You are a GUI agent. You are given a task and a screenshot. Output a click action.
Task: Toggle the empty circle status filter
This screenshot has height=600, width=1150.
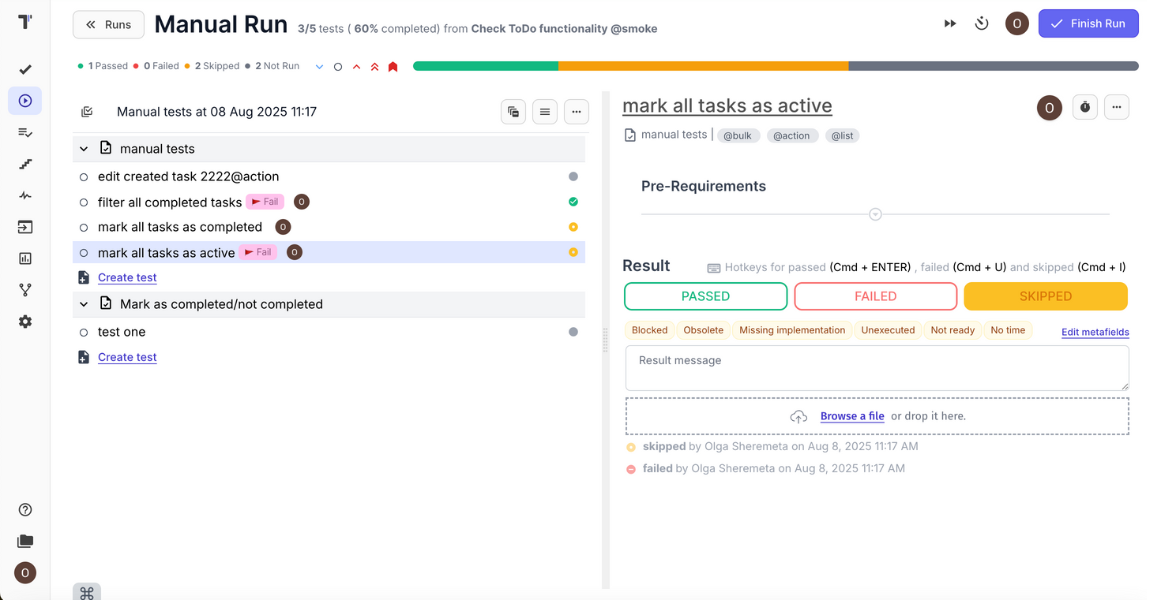coord(337,65)
